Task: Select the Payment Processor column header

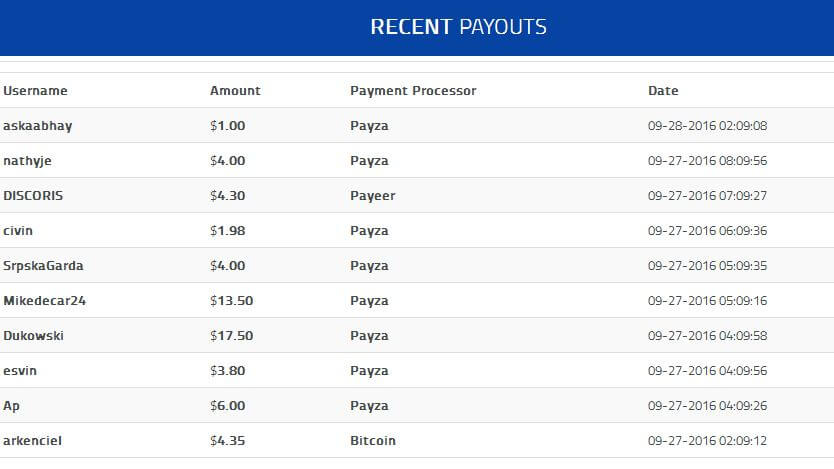Action: (x=413, y=91)
